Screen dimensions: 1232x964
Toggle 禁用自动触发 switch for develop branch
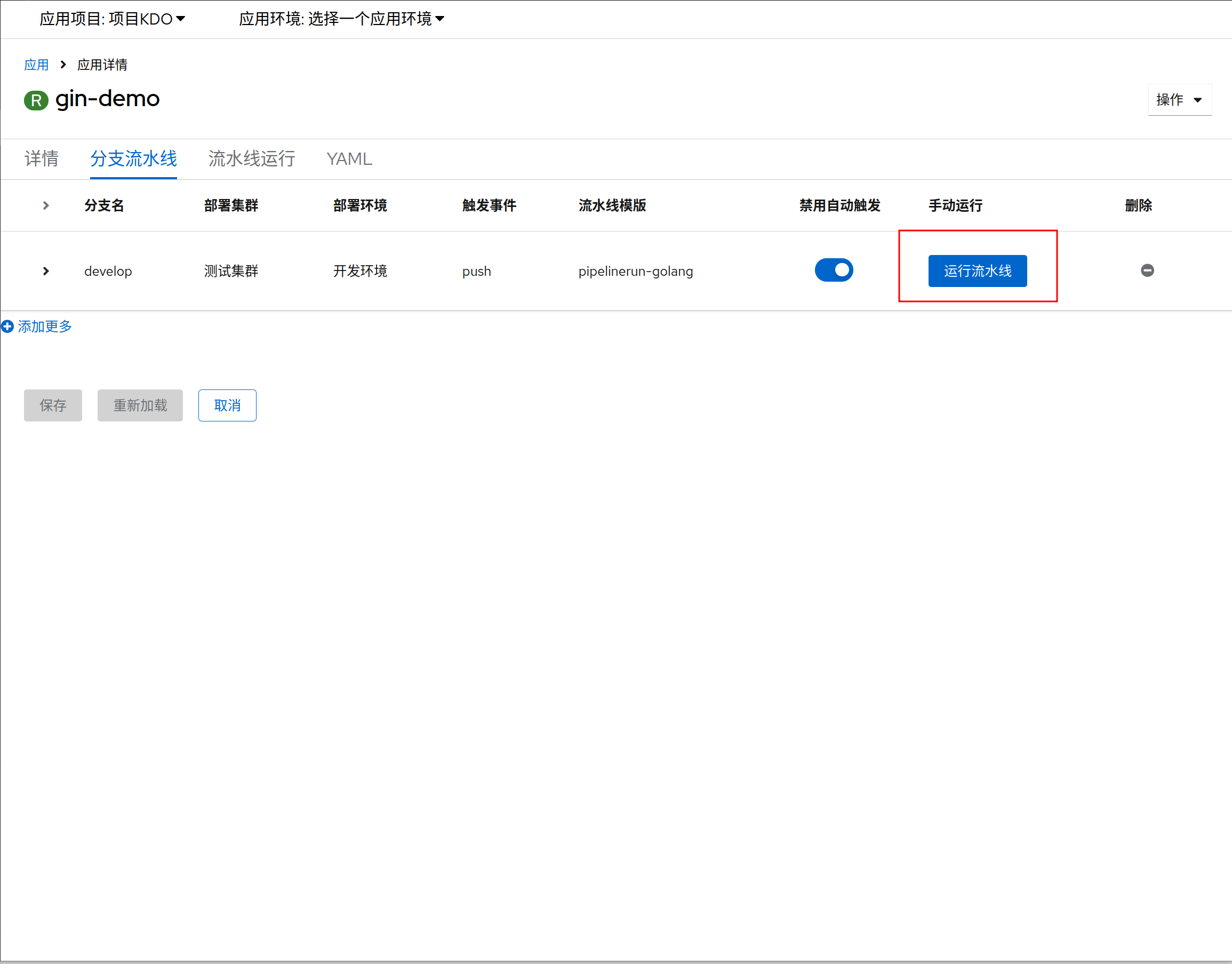coord(833,270)
